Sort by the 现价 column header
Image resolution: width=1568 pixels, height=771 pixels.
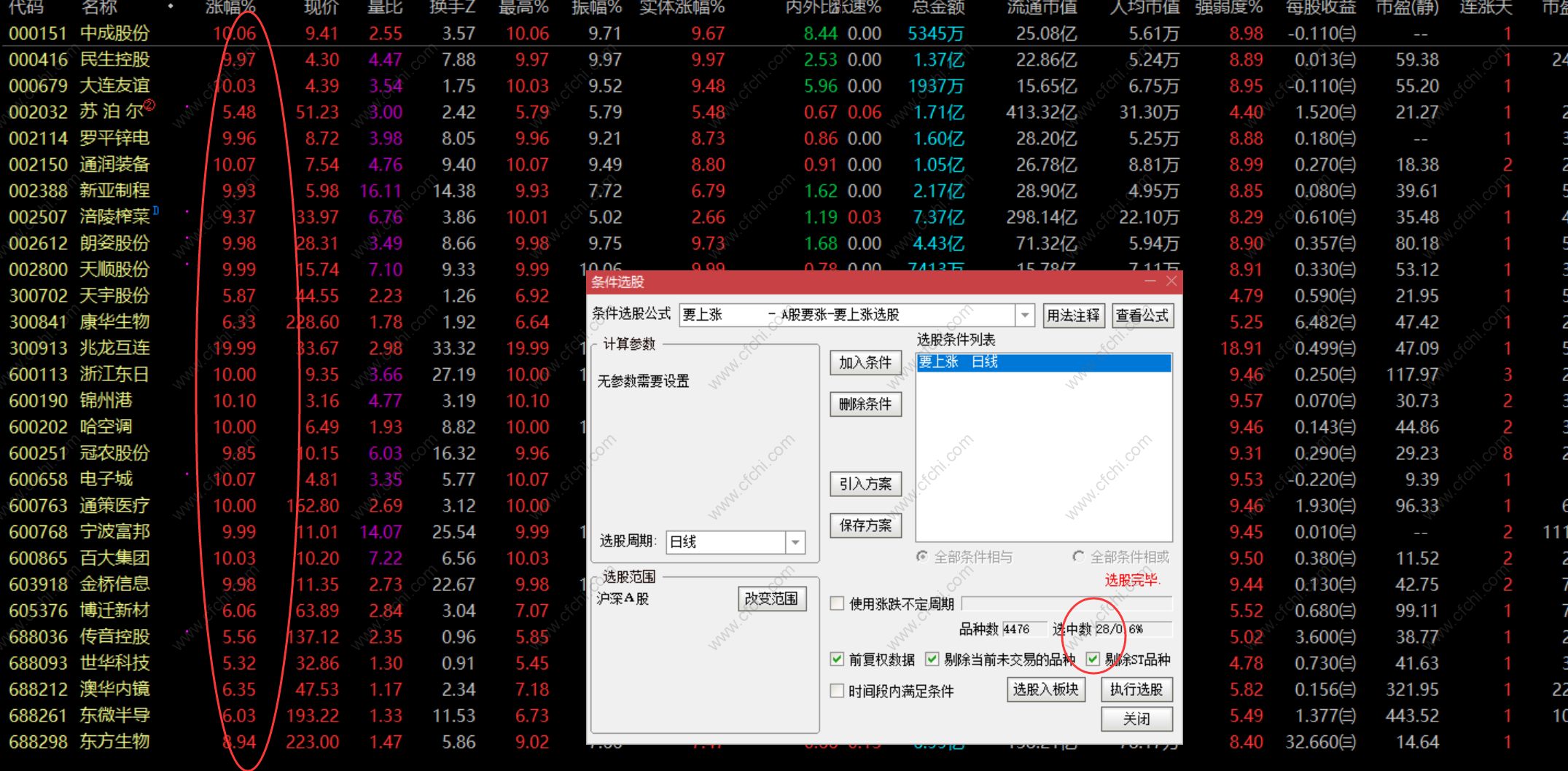[x=321, y=8]
